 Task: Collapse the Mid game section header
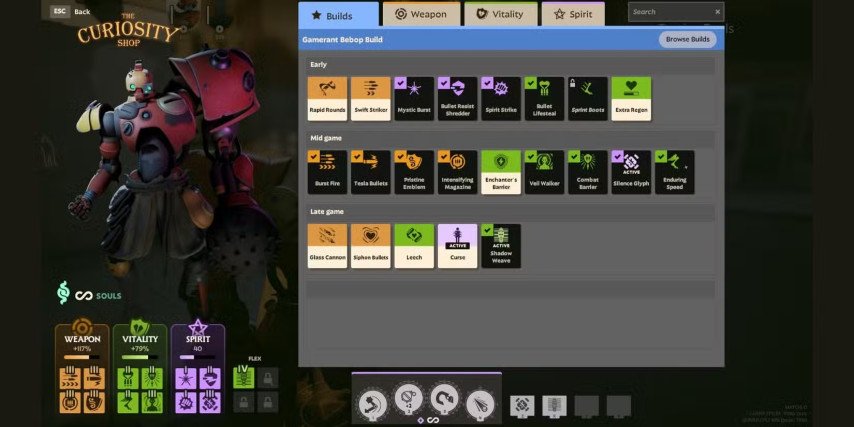click(x=510, y=137)
